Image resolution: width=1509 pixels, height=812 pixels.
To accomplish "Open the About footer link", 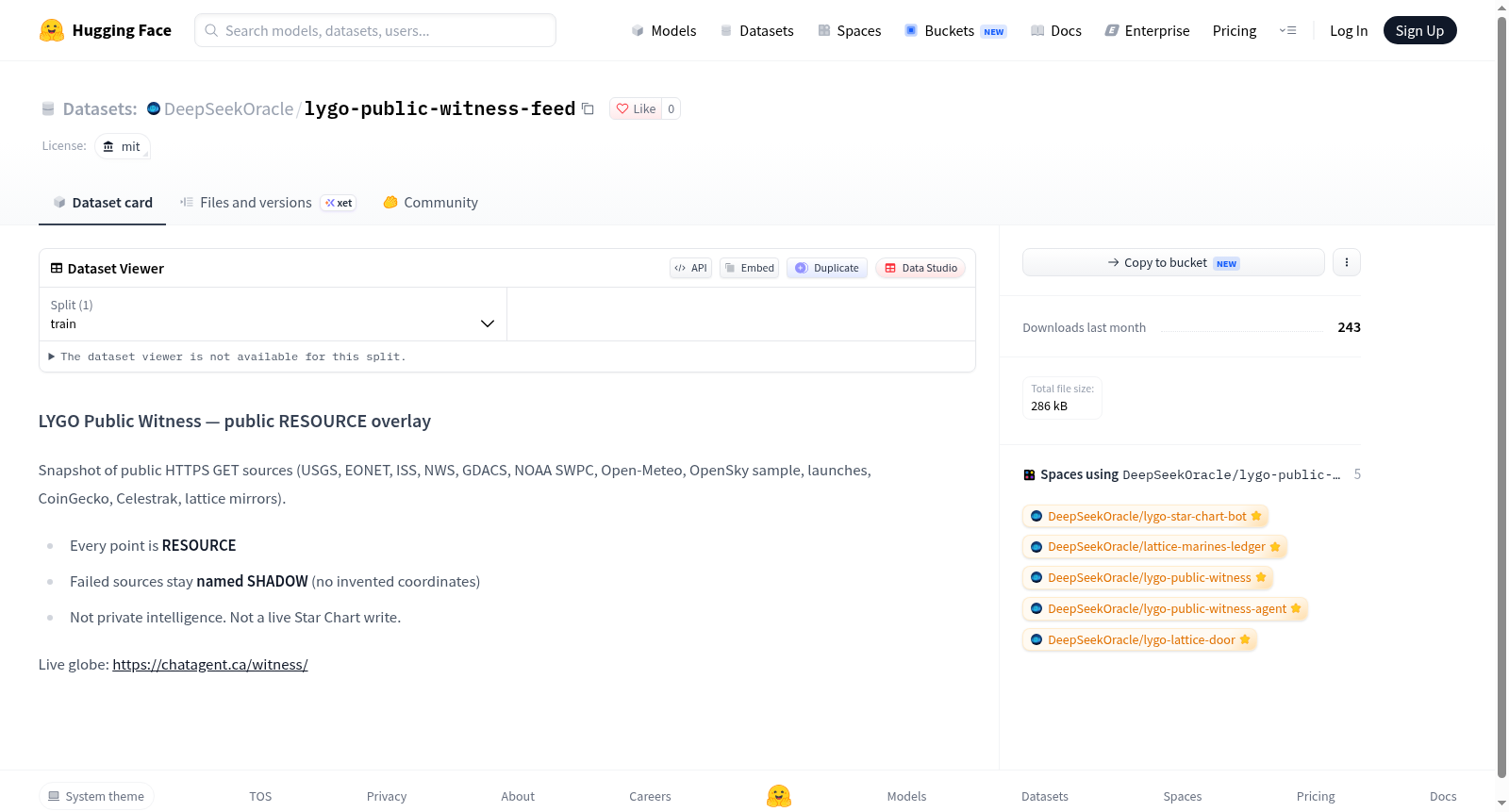I will click(x=518, y=796).
